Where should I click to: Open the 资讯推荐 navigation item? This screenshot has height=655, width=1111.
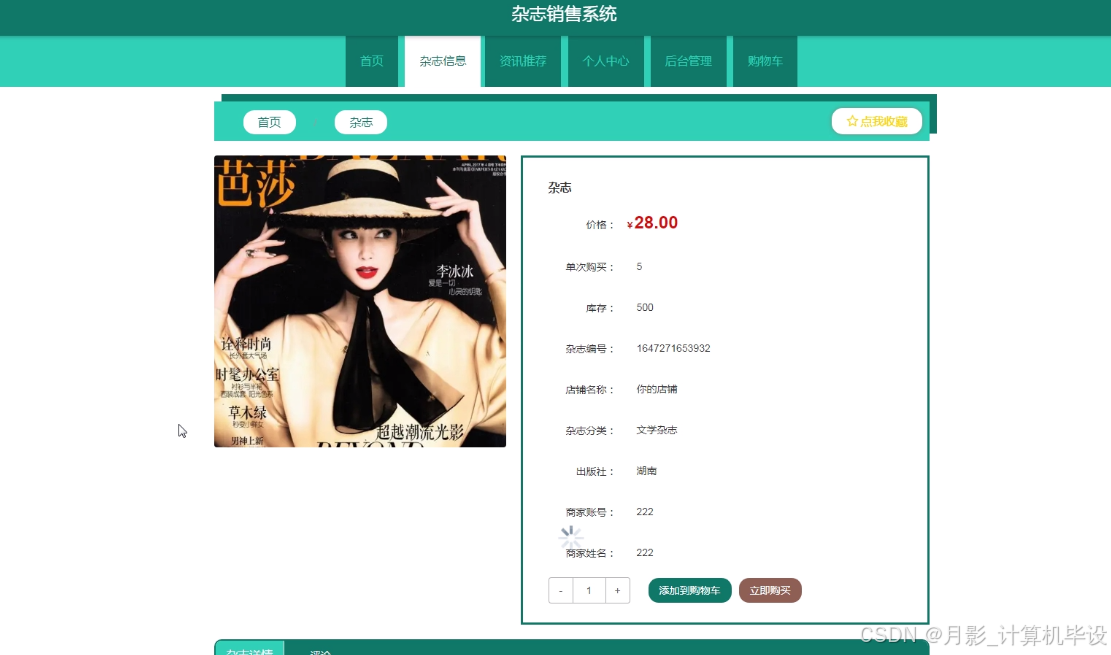(x=523, y=61)
